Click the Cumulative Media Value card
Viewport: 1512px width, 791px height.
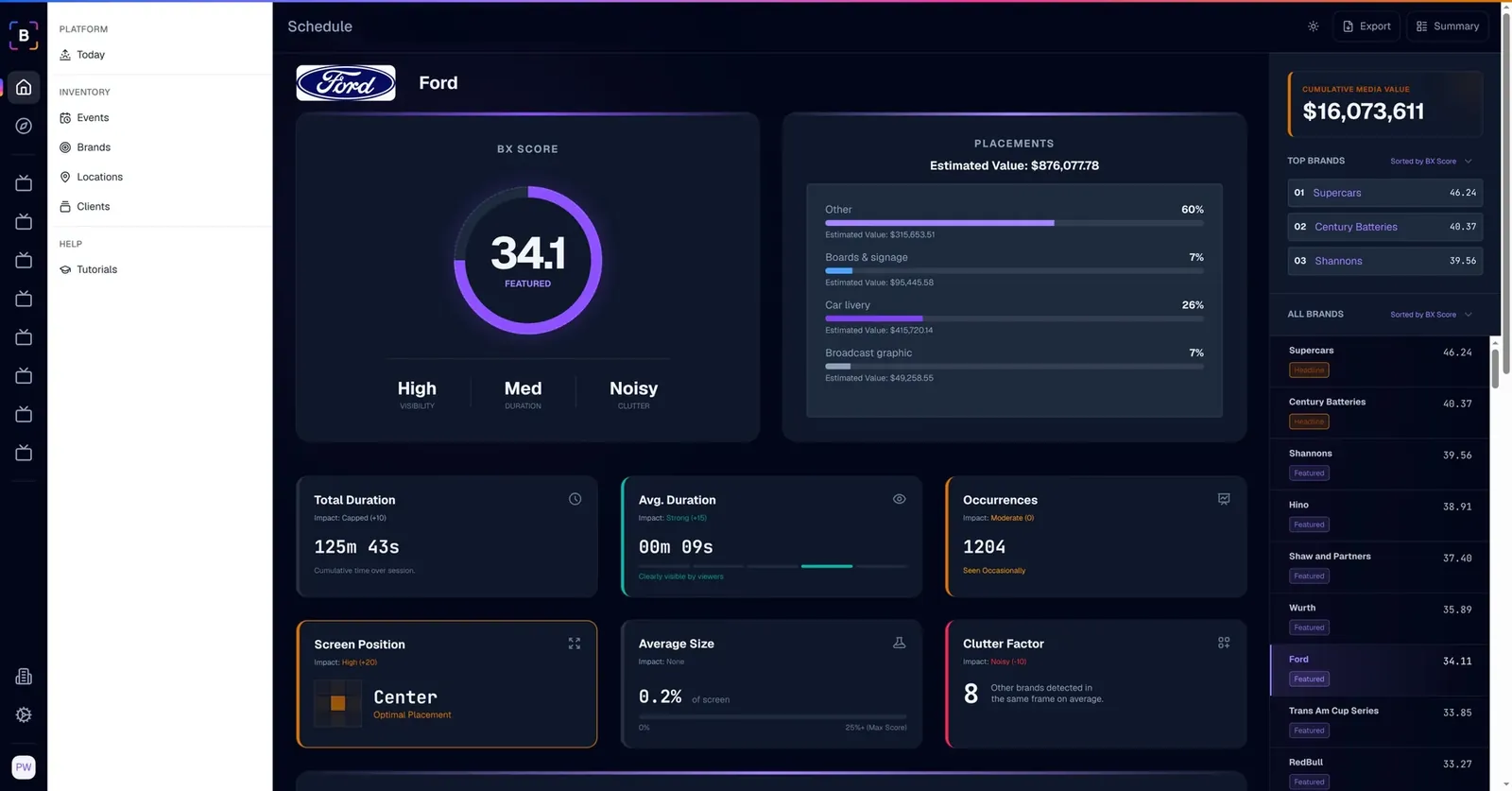1384,104
